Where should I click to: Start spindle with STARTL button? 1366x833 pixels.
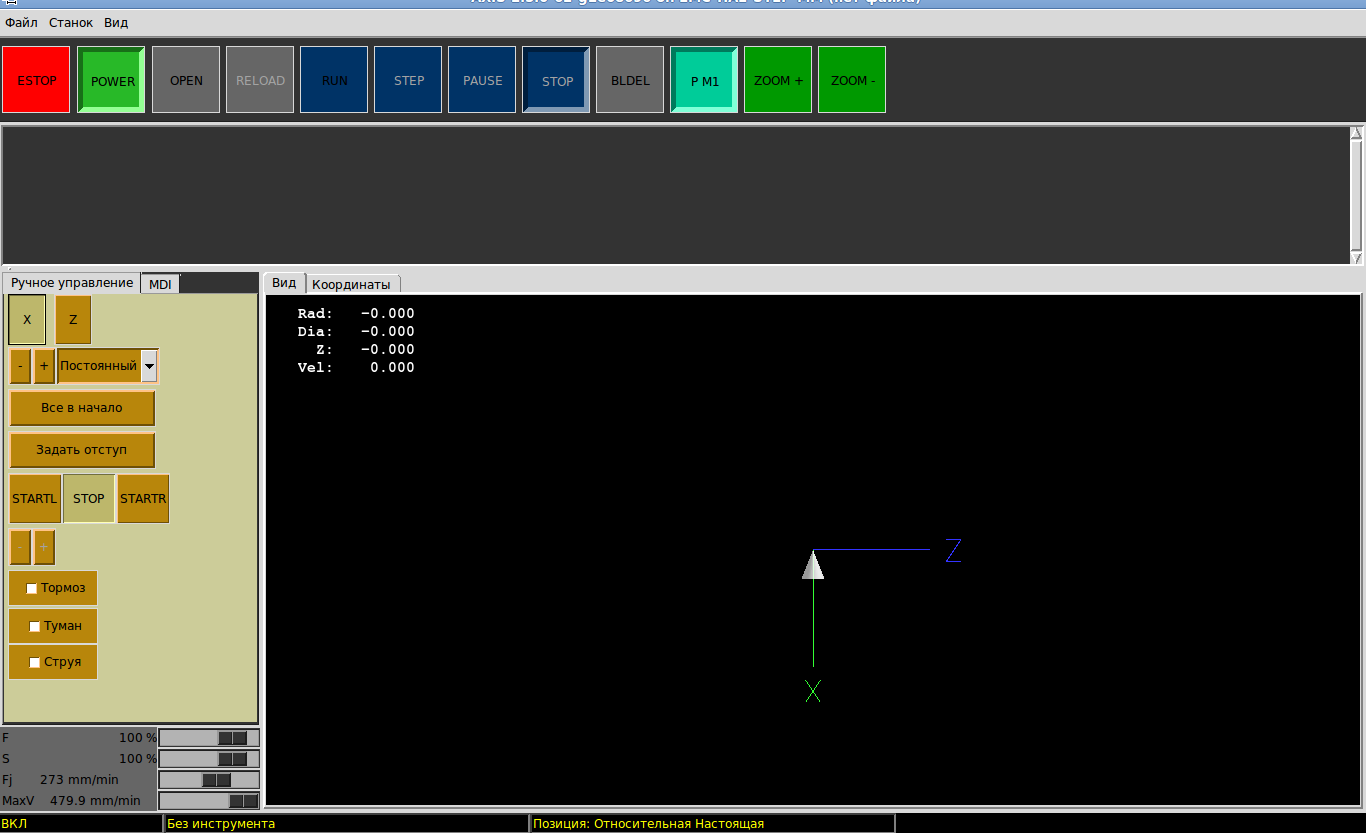(35, 498)
